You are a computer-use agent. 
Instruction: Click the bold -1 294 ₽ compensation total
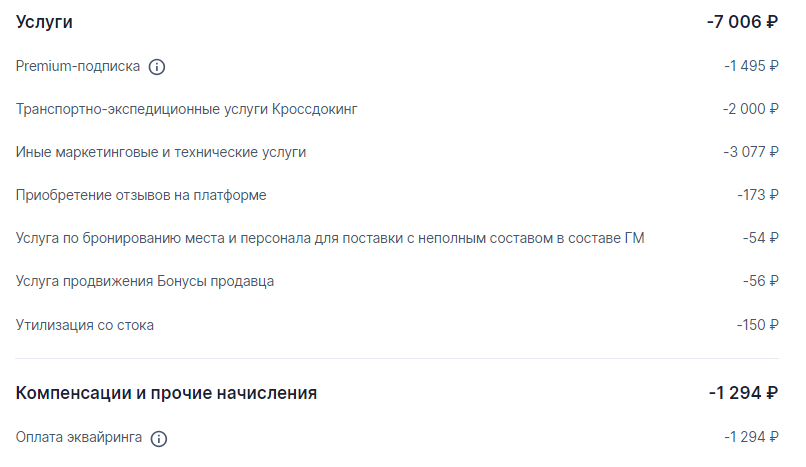click(743, 393)
